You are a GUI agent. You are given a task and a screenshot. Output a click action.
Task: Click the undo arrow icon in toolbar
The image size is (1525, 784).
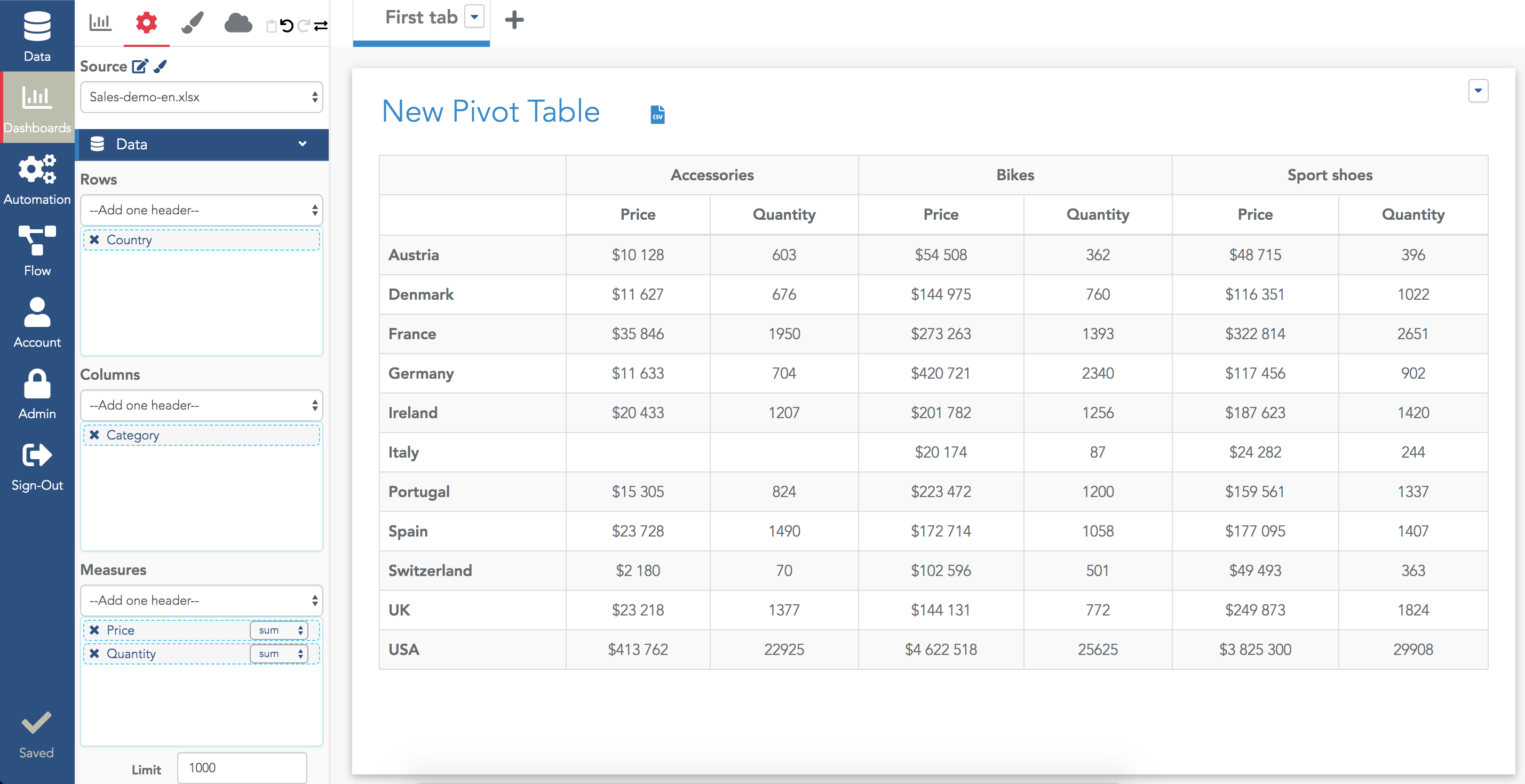point(283,21)
